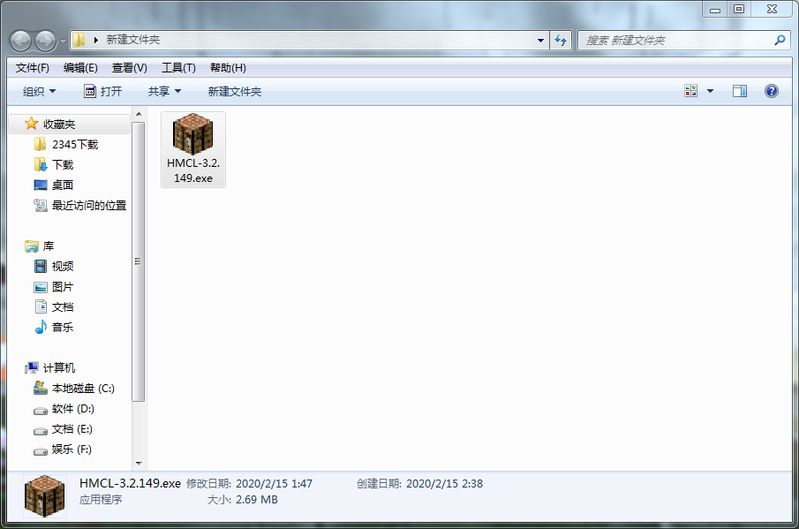Click the Back navigation arrow
Screen dimensions: 799x529
click(21, 41)
